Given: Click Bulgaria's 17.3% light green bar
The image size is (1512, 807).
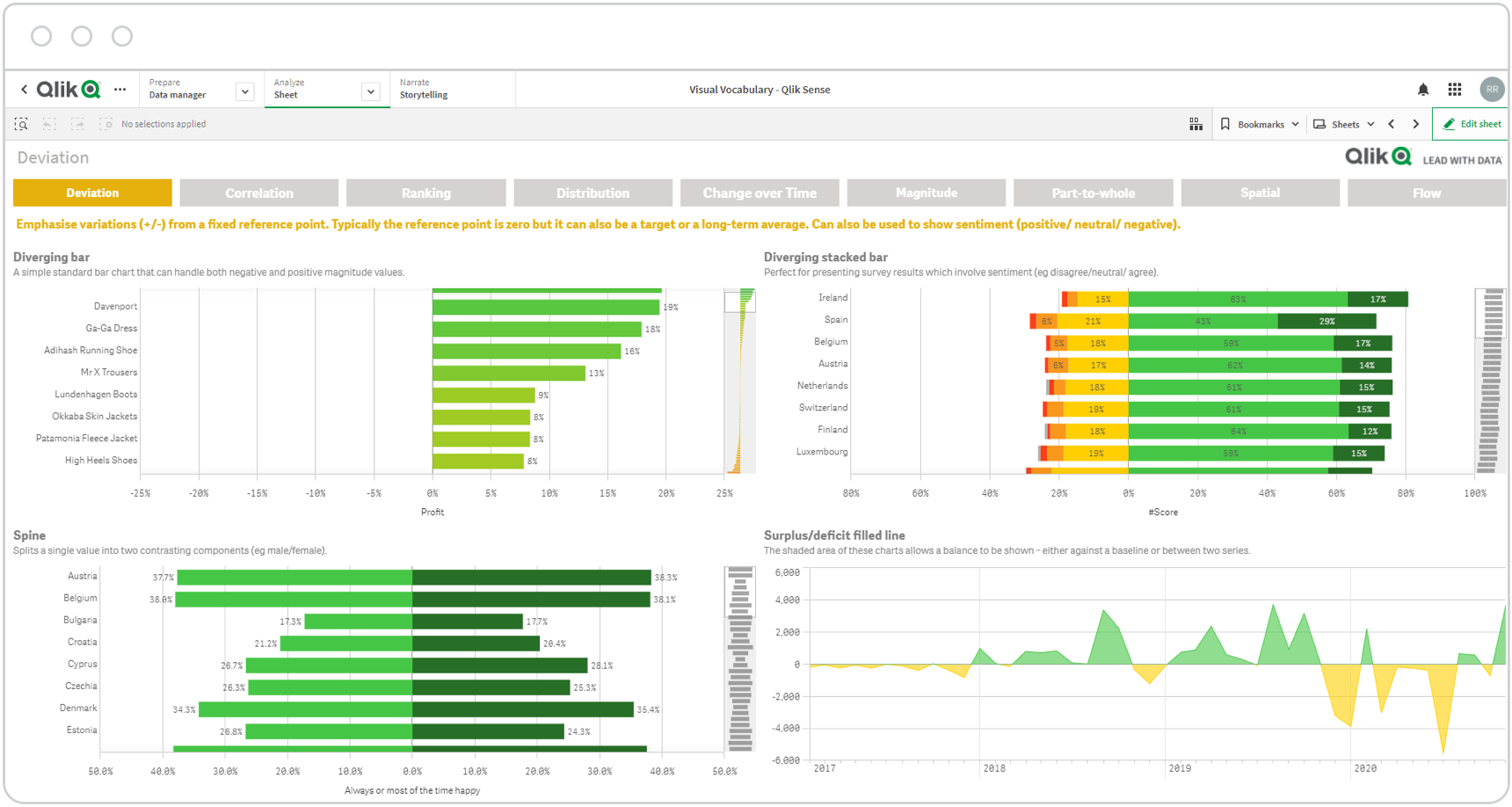Looking at the screenshot, I should click(x=359, y=622).
